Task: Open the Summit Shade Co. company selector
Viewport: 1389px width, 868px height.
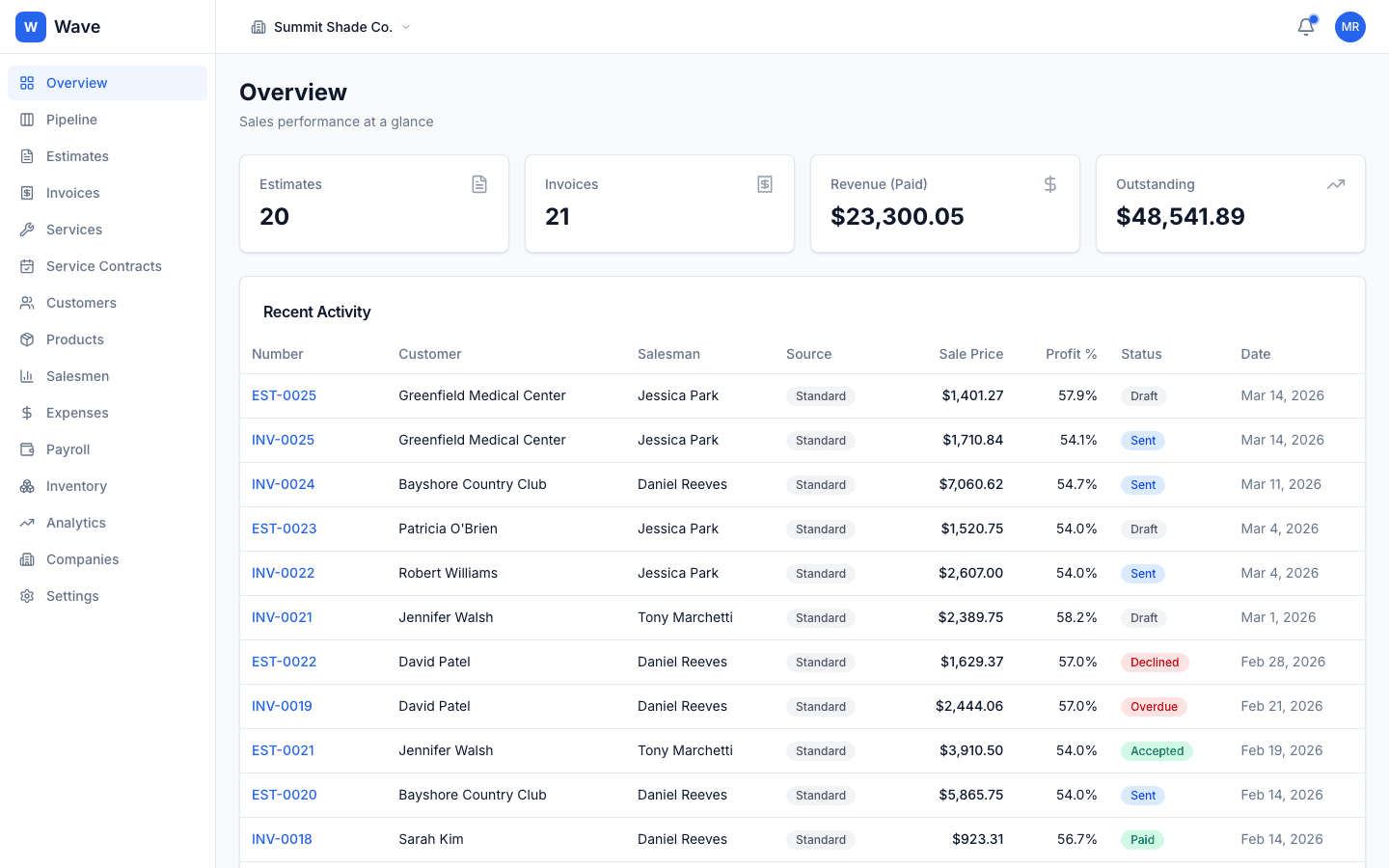Action: click(331, 27)
